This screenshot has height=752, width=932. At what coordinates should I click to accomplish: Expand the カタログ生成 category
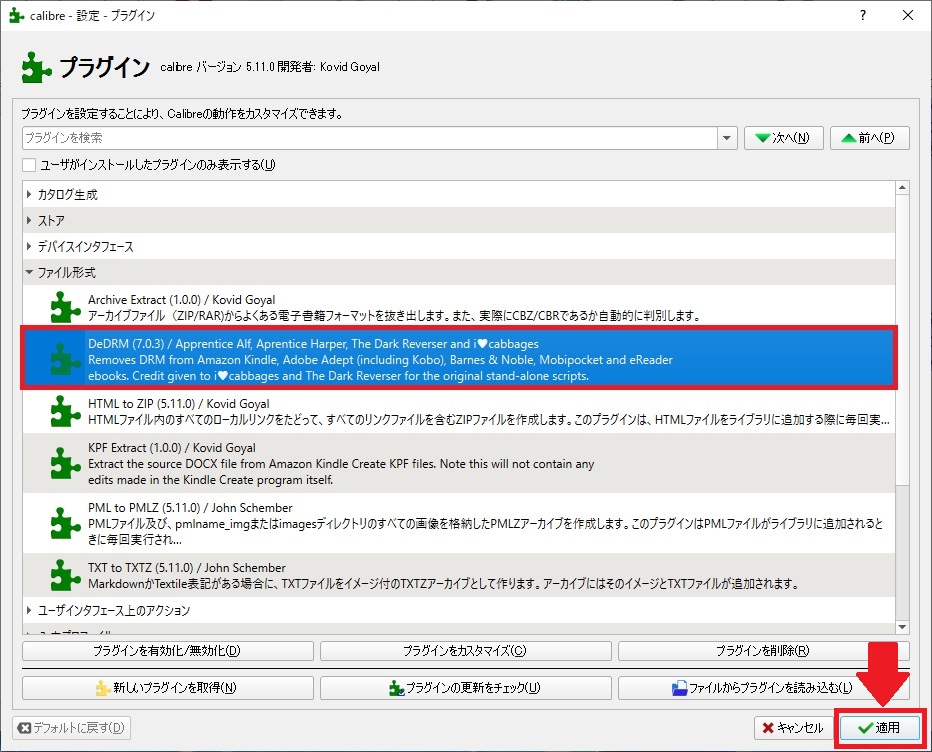tap(29, 194)
